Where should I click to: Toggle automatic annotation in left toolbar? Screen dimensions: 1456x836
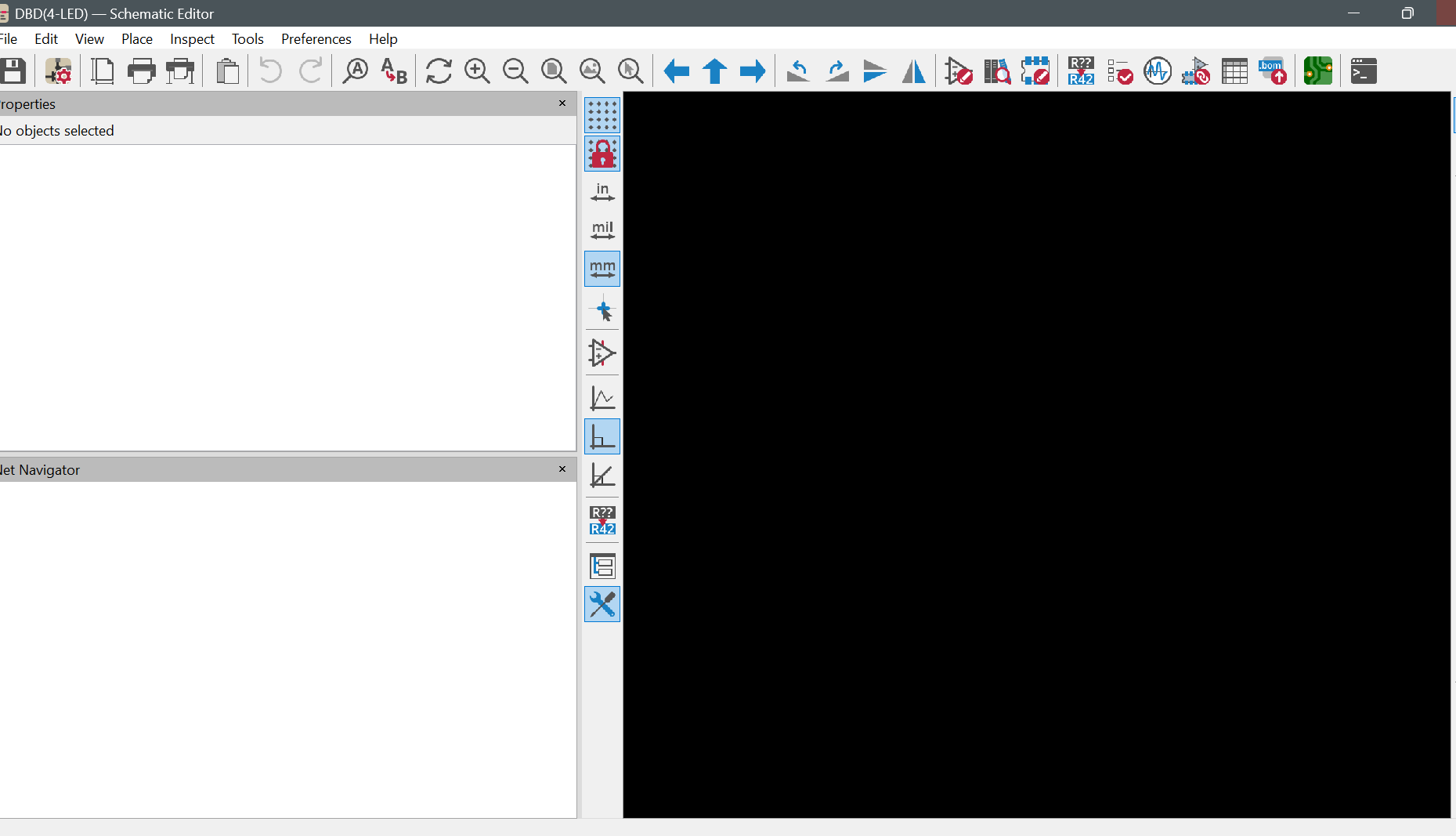click(602, 520)
